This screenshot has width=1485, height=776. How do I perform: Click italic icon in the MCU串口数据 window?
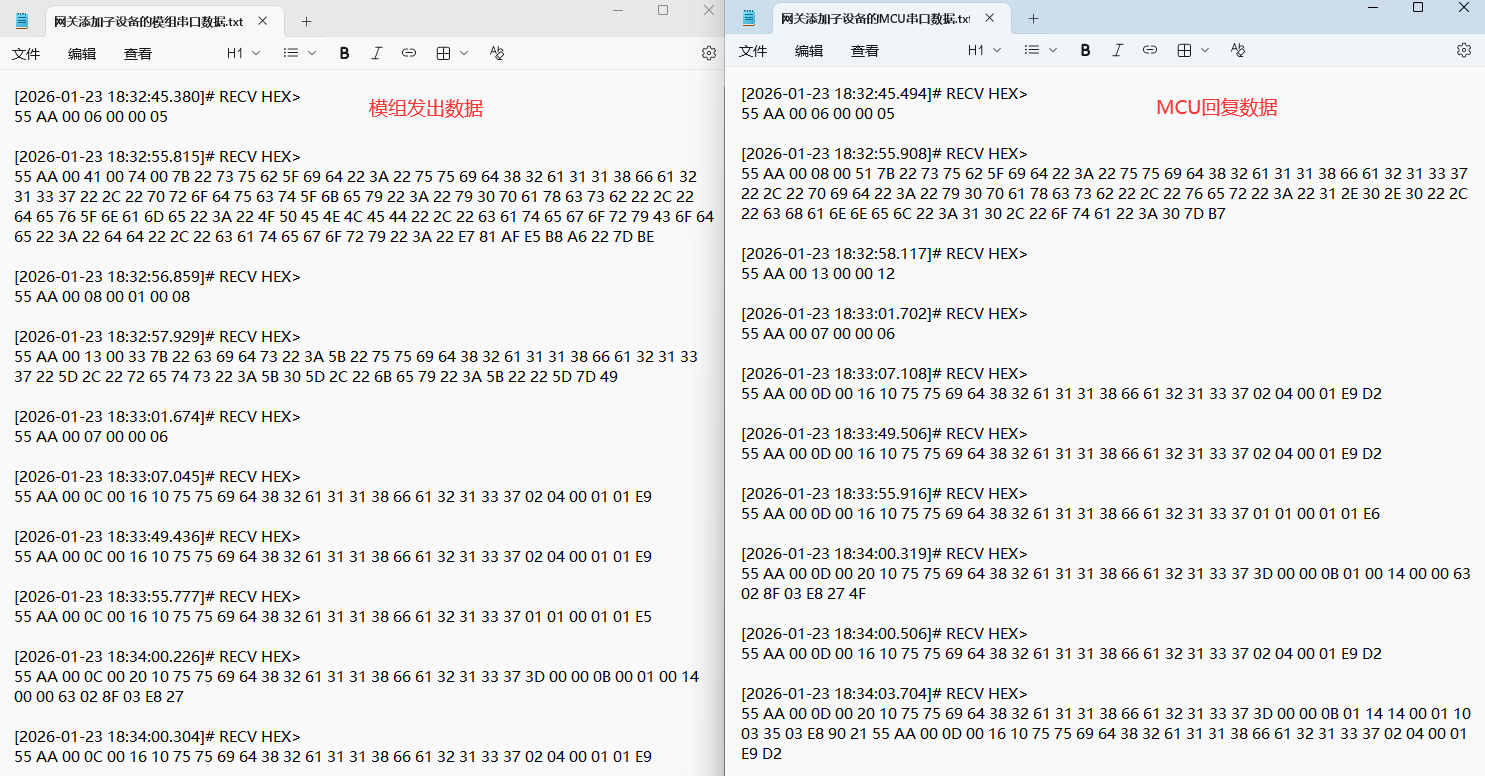(1117, 50)
